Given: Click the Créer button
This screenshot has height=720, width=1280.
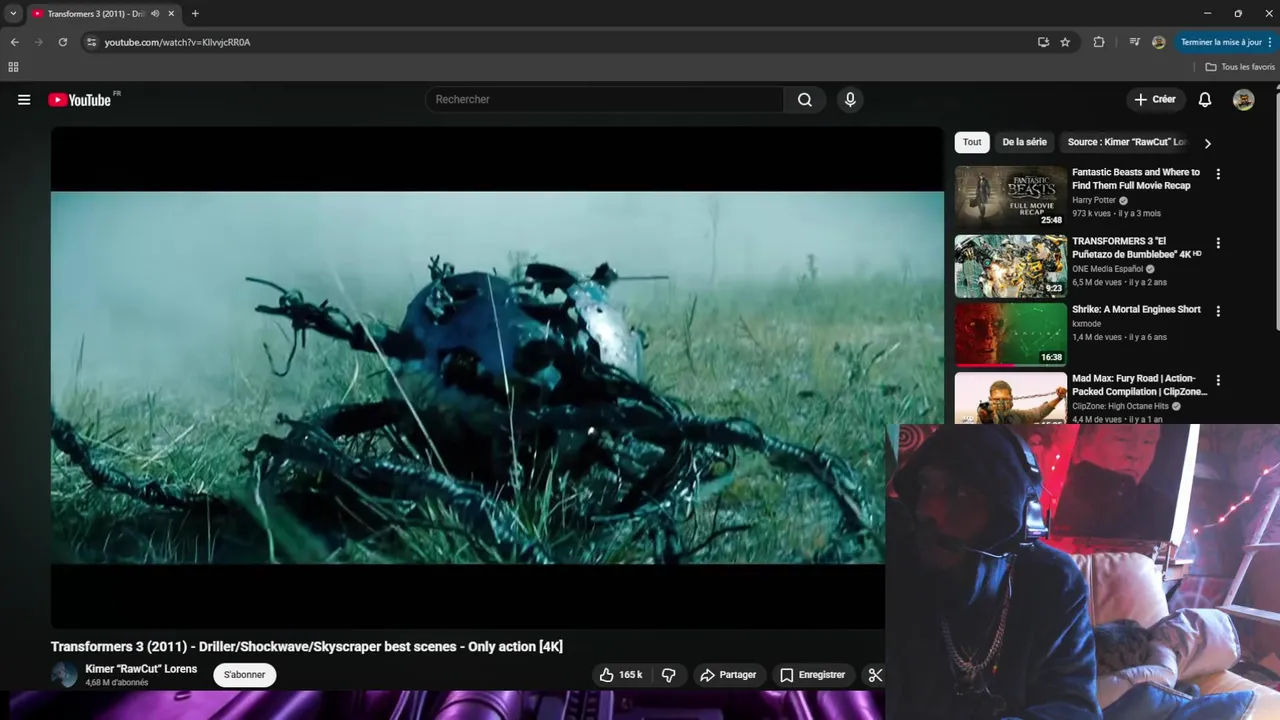Looking at the screenshot, I should 1155,99.
